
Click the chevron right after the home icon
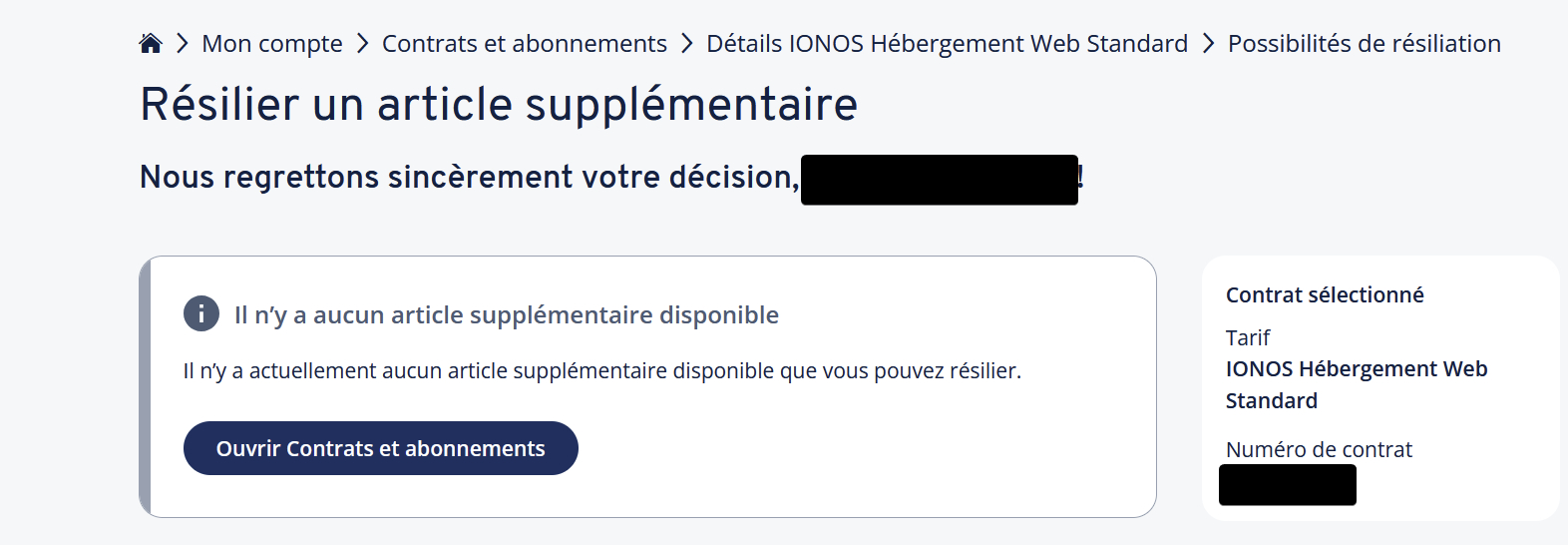pyautogui.click(x=183, y=43)
